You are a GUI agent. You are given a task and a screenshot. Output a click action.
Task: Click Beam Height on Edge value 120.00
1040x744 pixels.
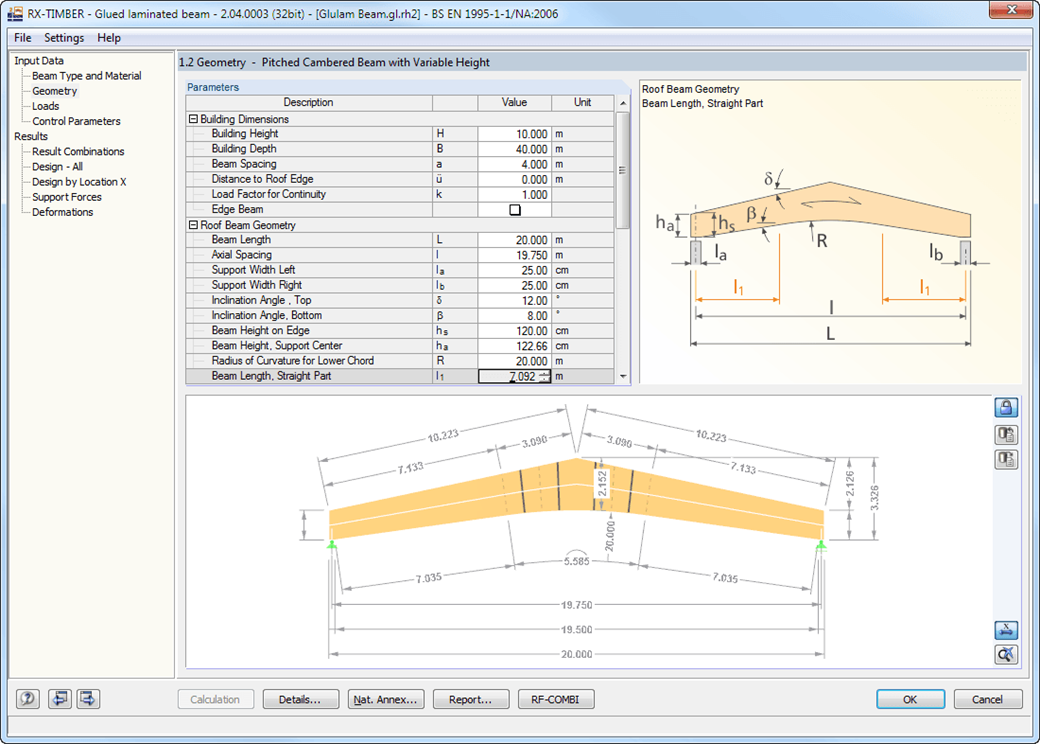pyautogui.click(x=514, y=331)
